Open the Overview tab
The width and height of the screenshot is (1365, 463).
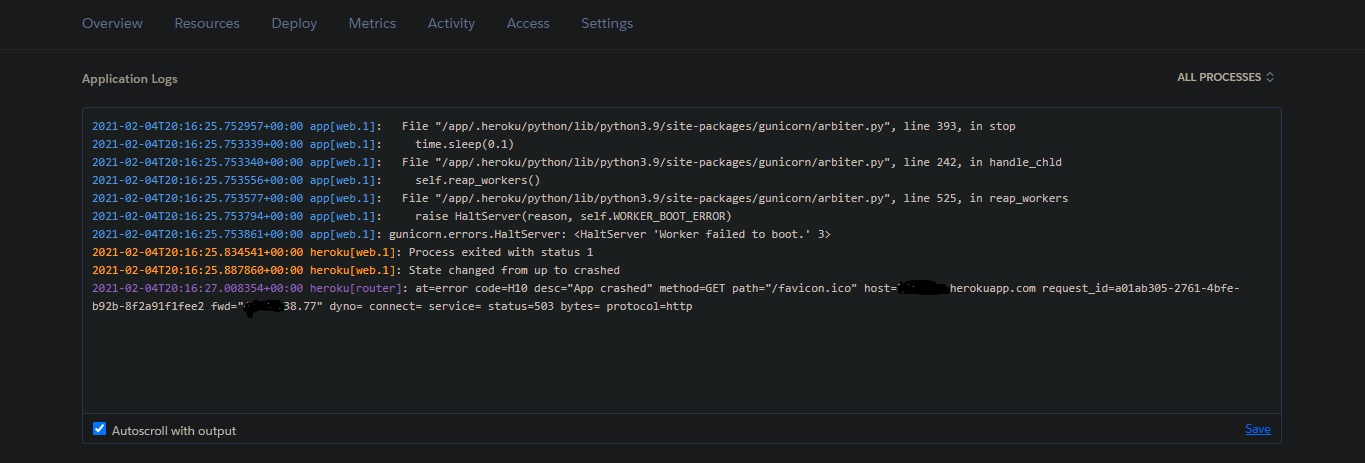point(112,23)
